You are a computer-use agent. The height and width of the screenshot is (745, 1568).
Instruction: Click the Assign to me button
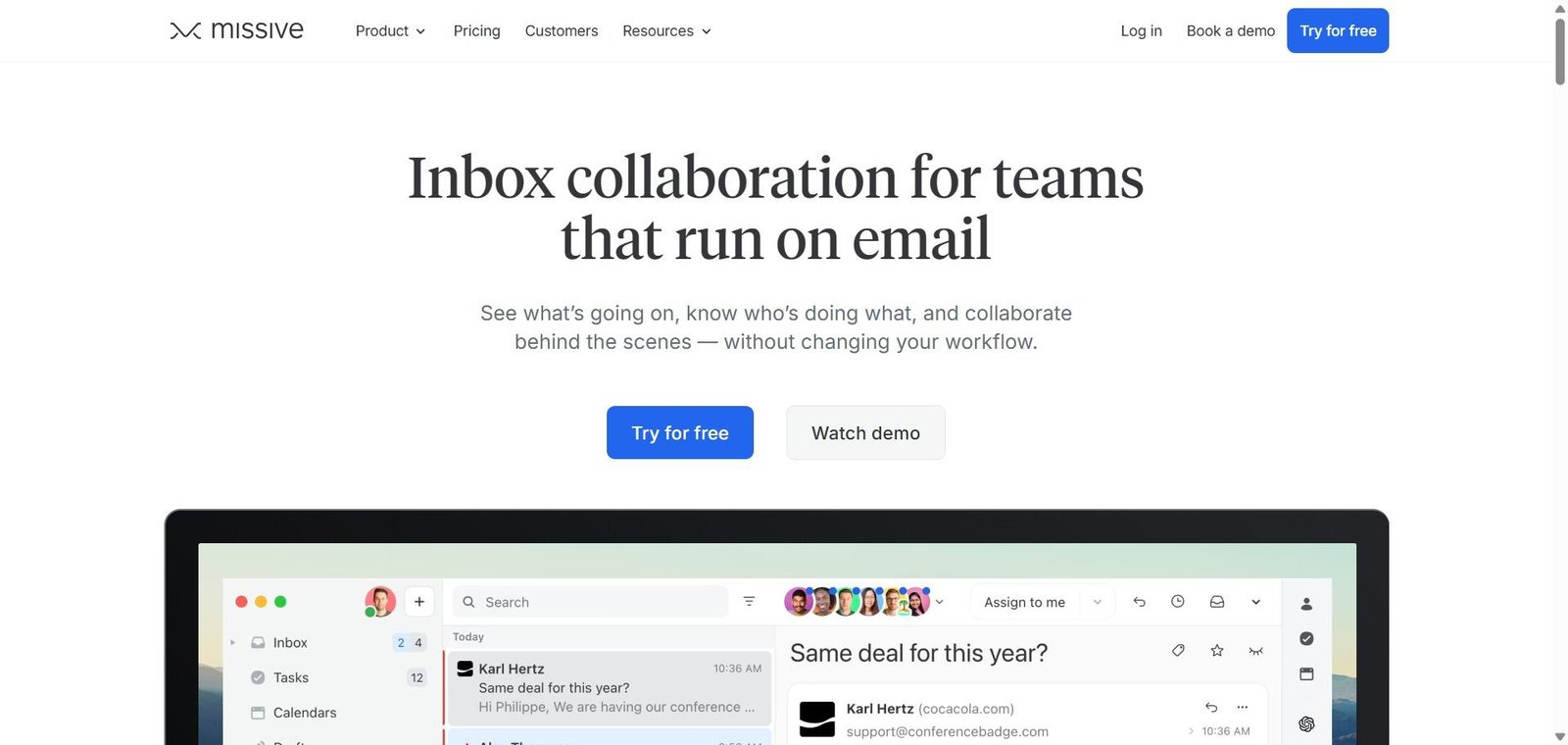coord(1024,602)
